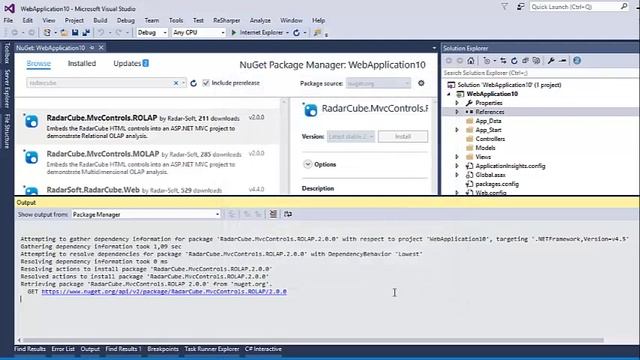Open the File menu
This screenshot has height=360, width=640.
point(8,20)
